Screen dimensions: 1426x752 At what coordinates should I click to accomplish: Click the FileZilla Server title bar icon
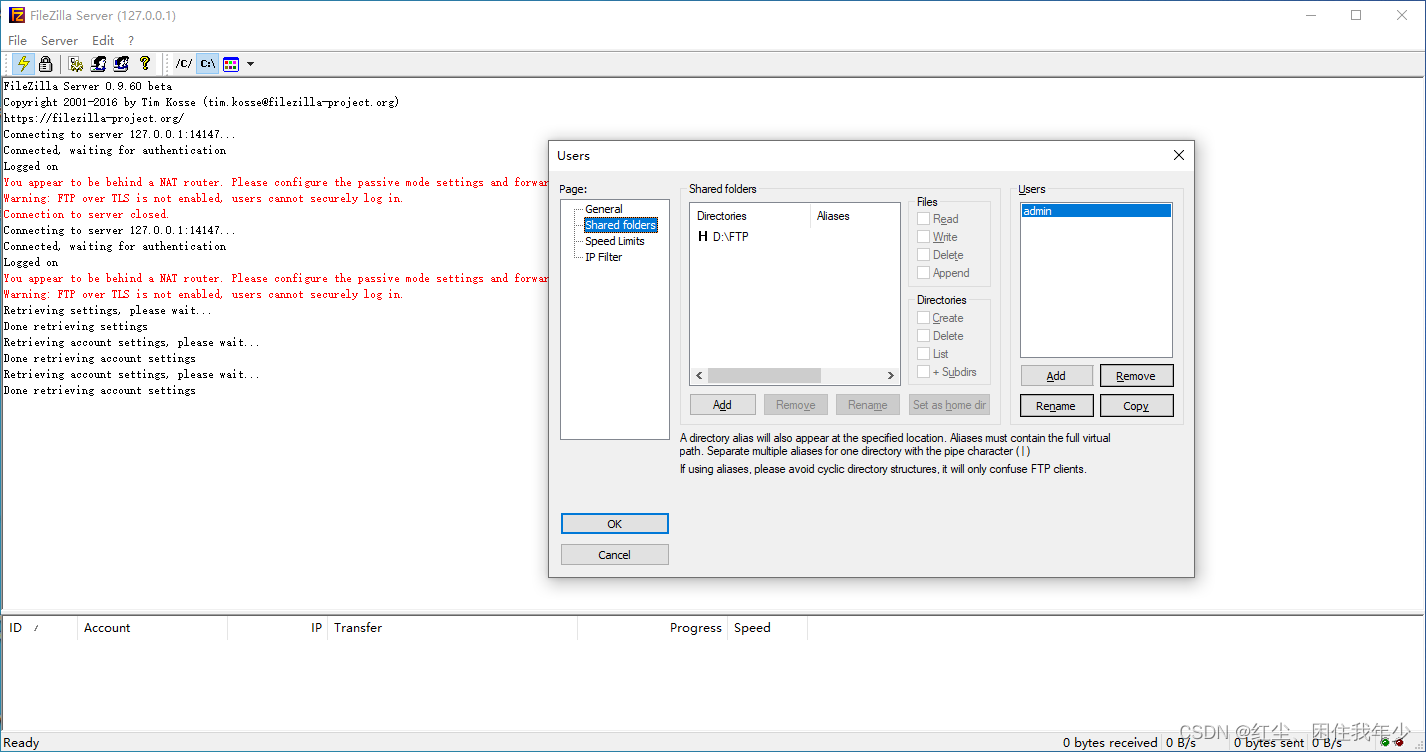[x=17, y=16]
